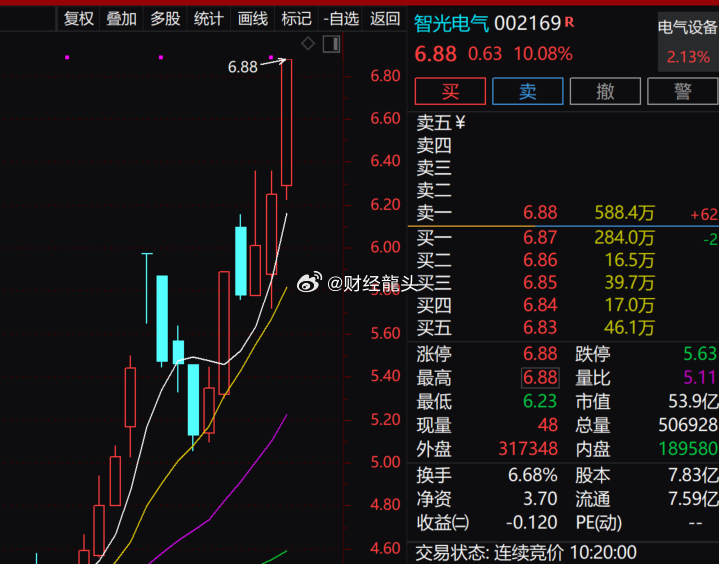This screenshot has width=719, height=564.
Task: Click 换手 value 6.68%
Action: (x=532, y=476)
